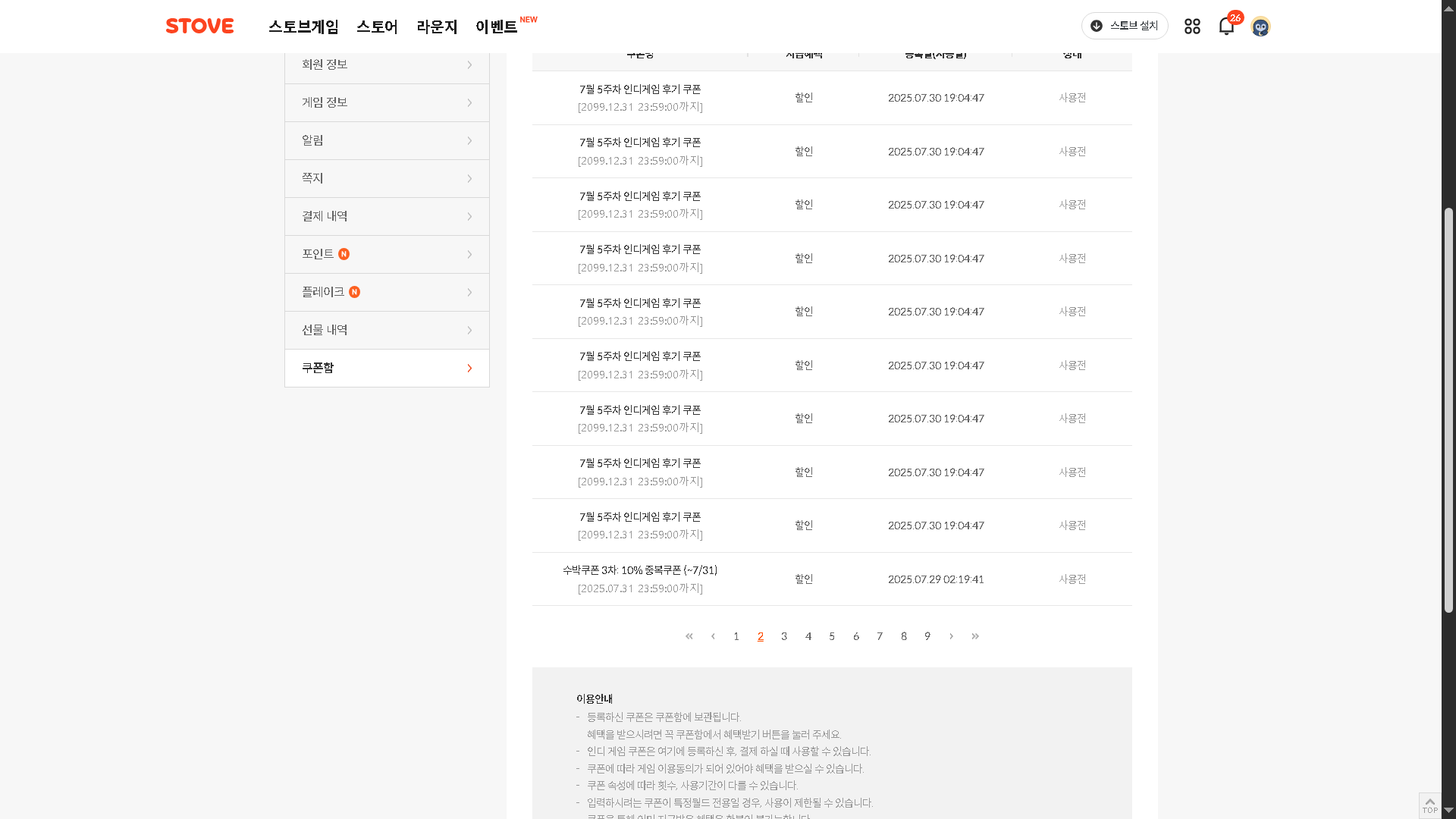Image resolution: width=1456 pixels, height=819 pixels.
Task: Go to last pagination page arrow
Action: click(x=975, y=636)
